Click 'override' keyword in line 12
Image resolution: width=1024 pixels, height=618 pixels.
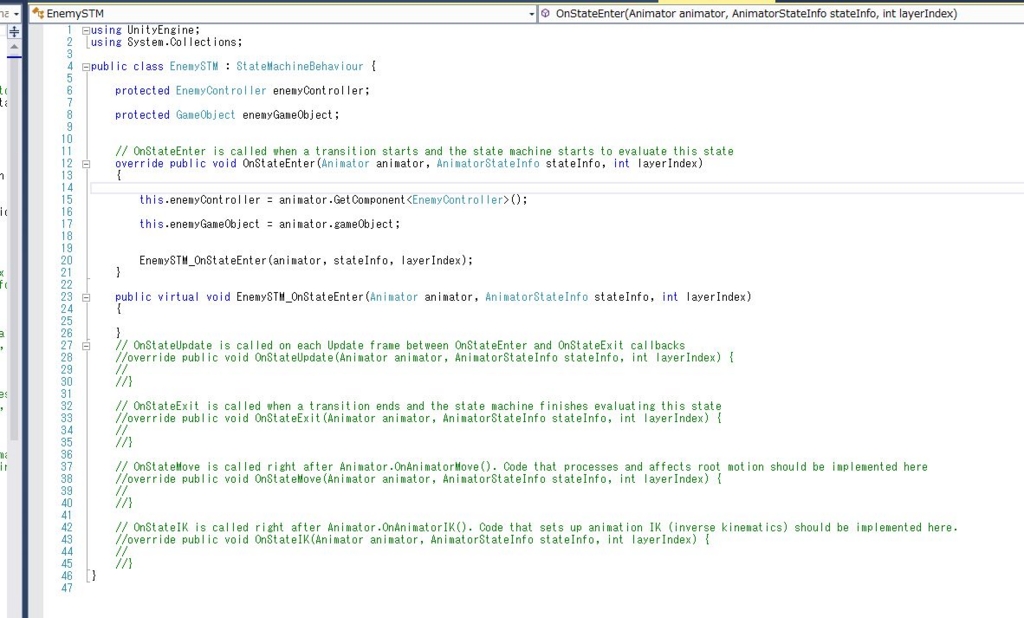pyautogui.click(x=138, y=163)
